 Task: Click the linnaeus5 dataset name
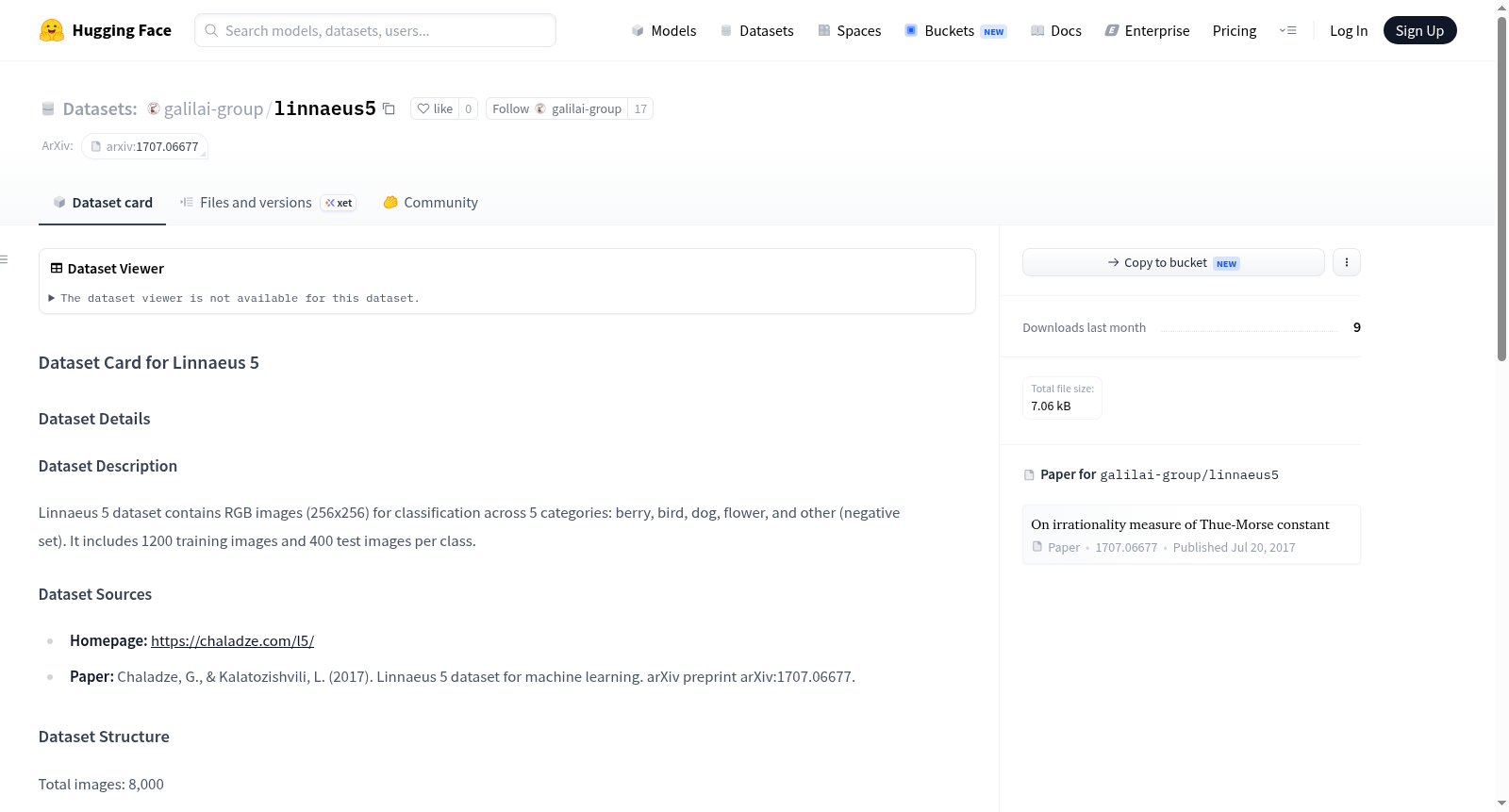(325, 108)
